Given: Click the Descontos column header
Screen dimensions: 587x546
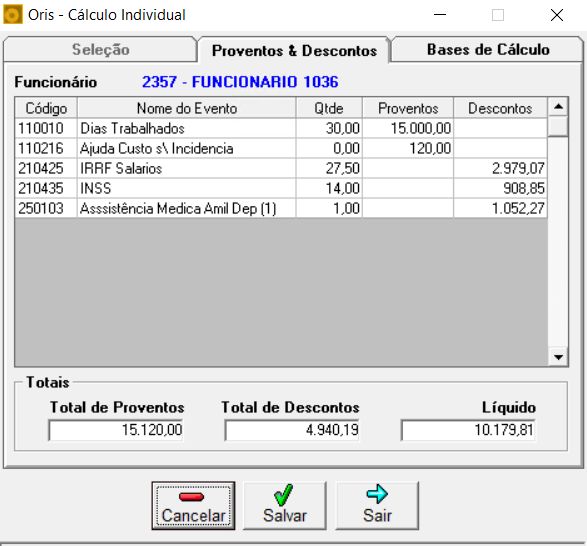Looking at the screenshot, I should [500, 108].
